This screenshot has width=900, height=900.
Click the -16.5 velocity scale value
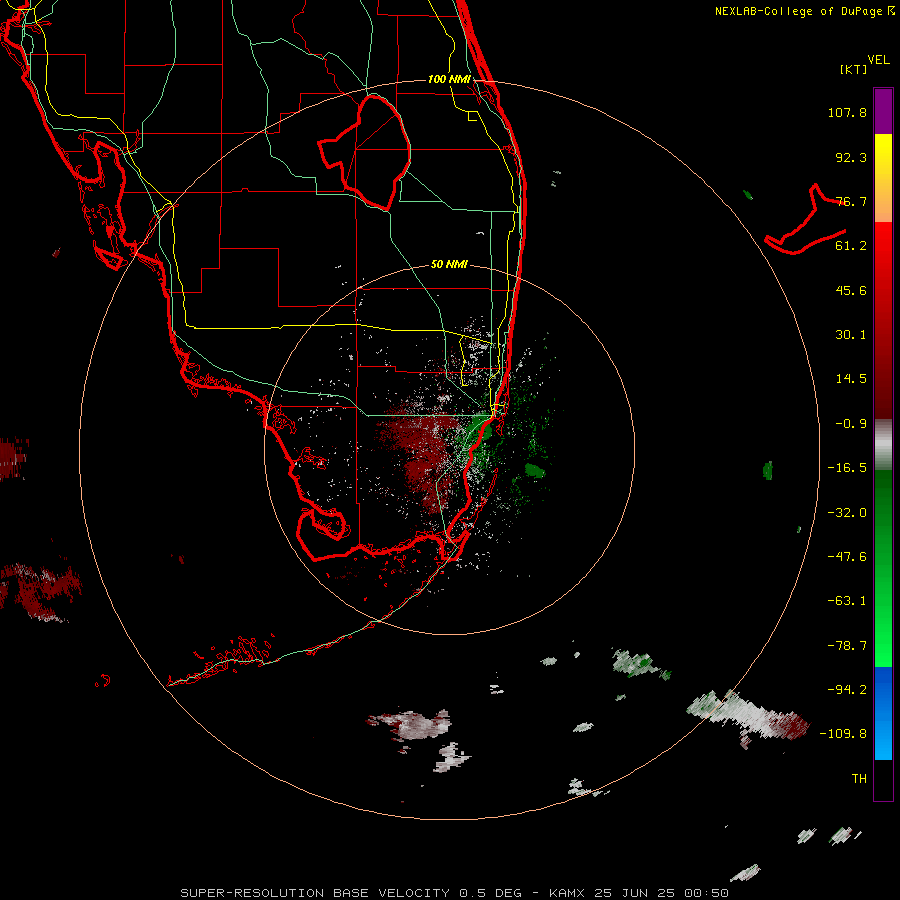[x=847, y=468]
